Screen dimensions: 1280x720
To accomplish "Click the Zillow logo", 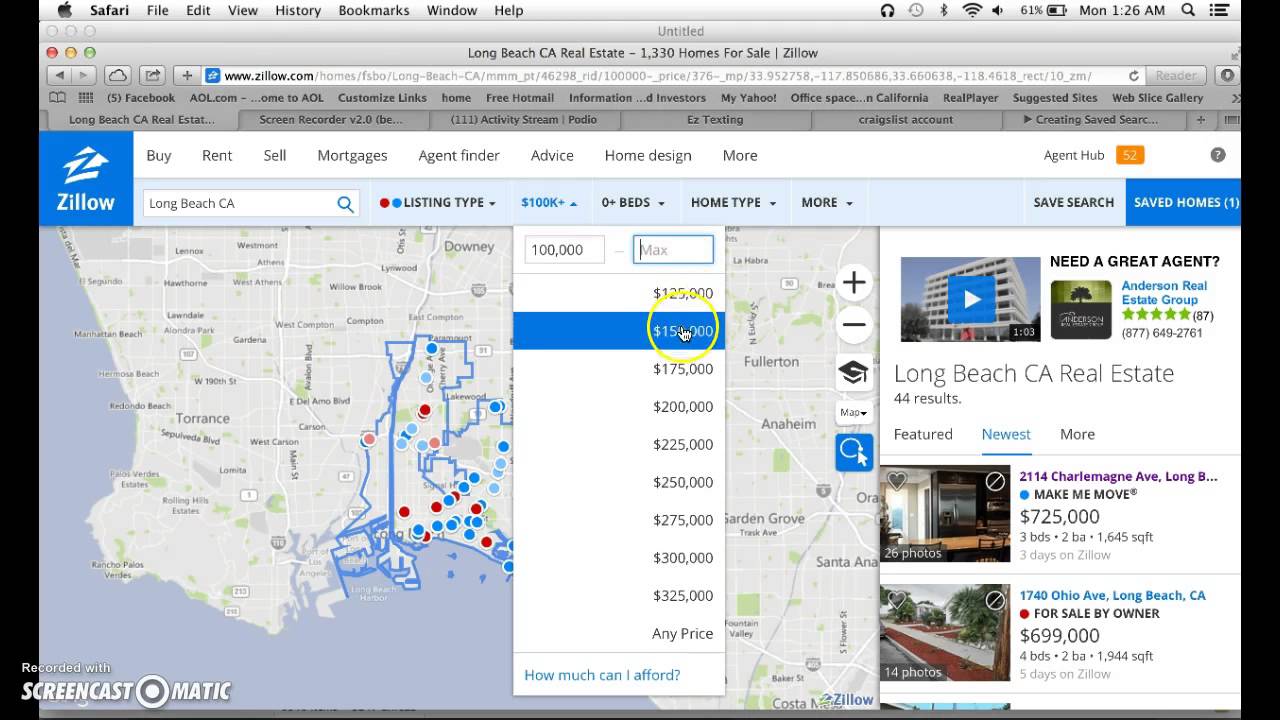I will click(85, 179).
